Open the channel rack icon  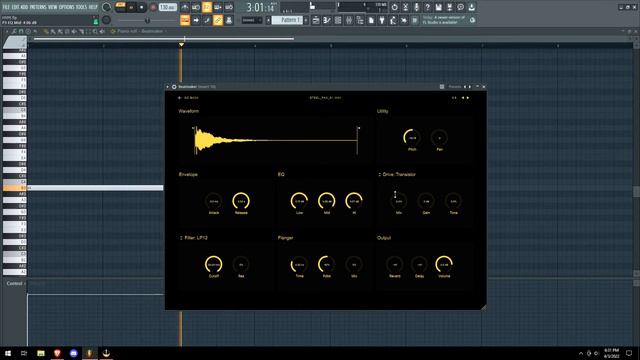click(x=338, y=20)
